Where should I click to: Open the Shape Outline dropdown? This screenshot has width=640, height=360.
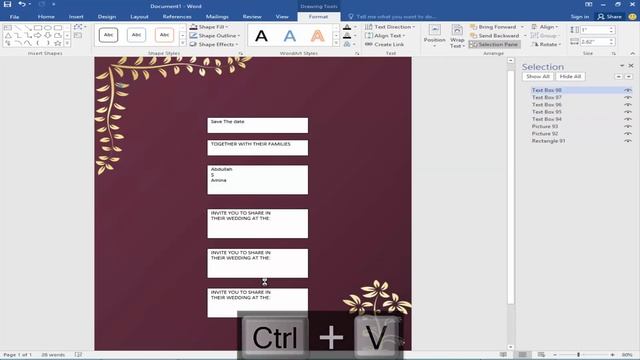pos(215,36)
